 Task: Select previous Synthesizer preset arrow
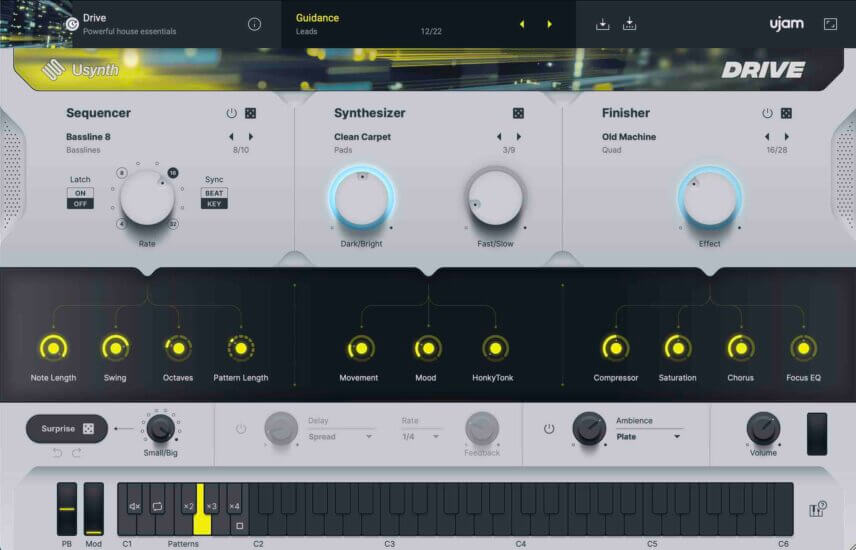(x=499, y=137)
